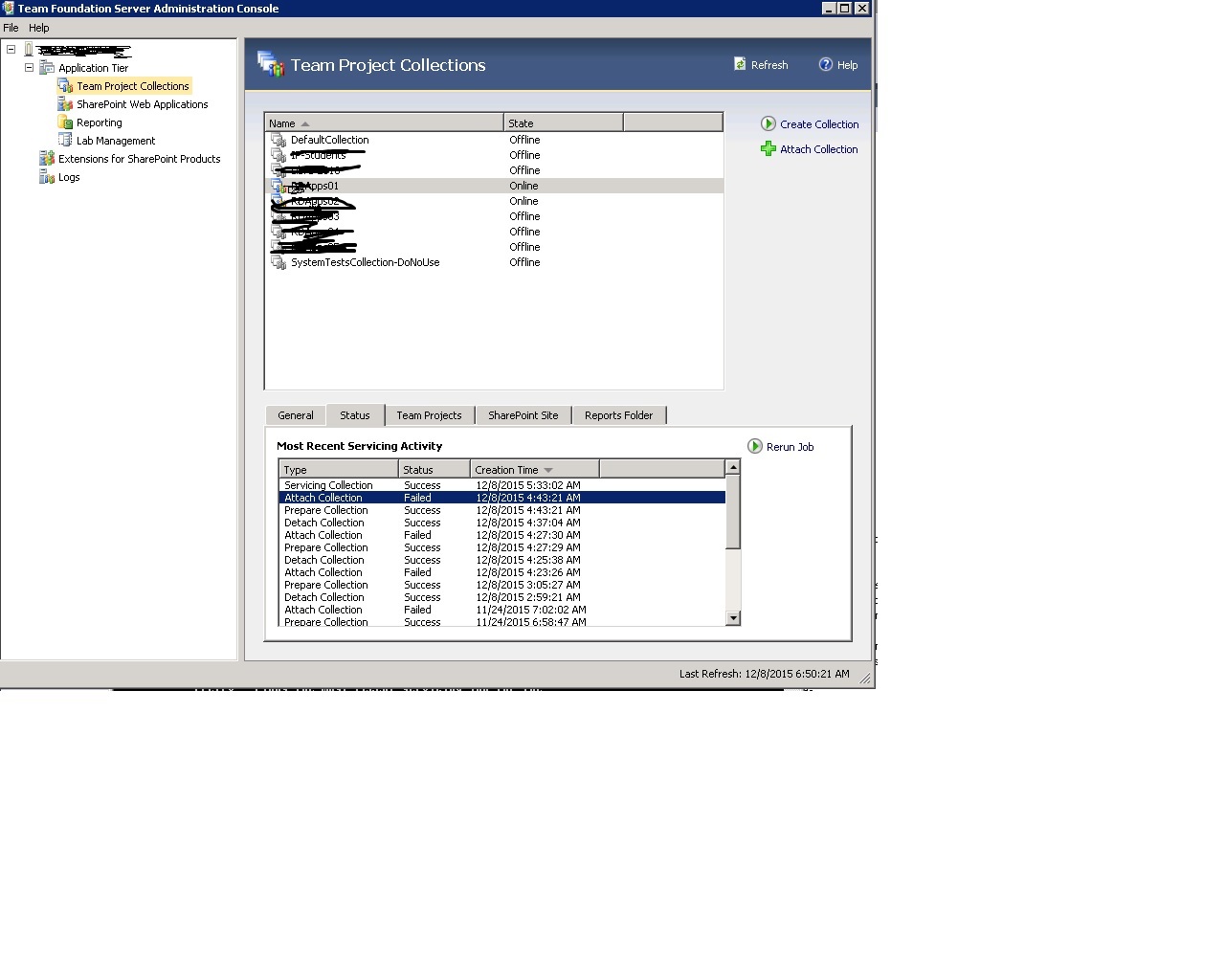Select Prepare Collection row at 3:05:27 AM
Viewport: 1225px width, 980px height.
pyautogui.click(x=502, y=585)
